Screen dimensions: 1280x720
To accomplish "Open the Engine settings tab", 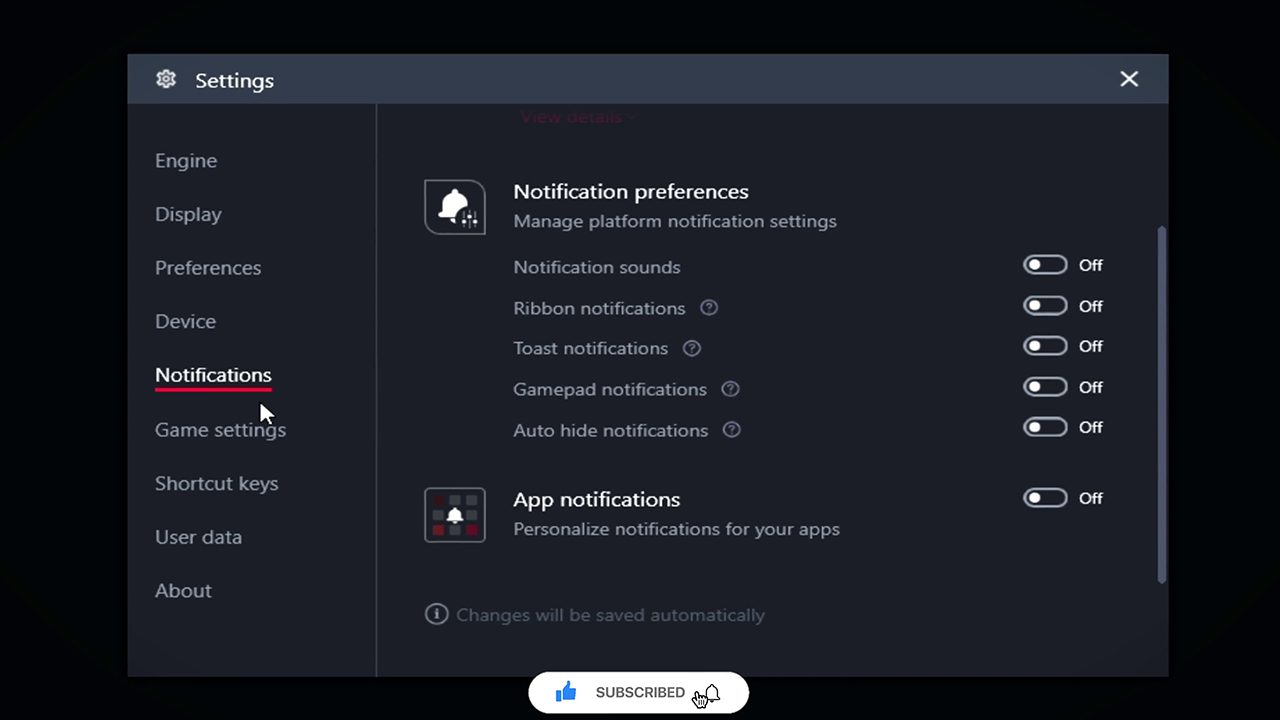I will tap(186, 161).
